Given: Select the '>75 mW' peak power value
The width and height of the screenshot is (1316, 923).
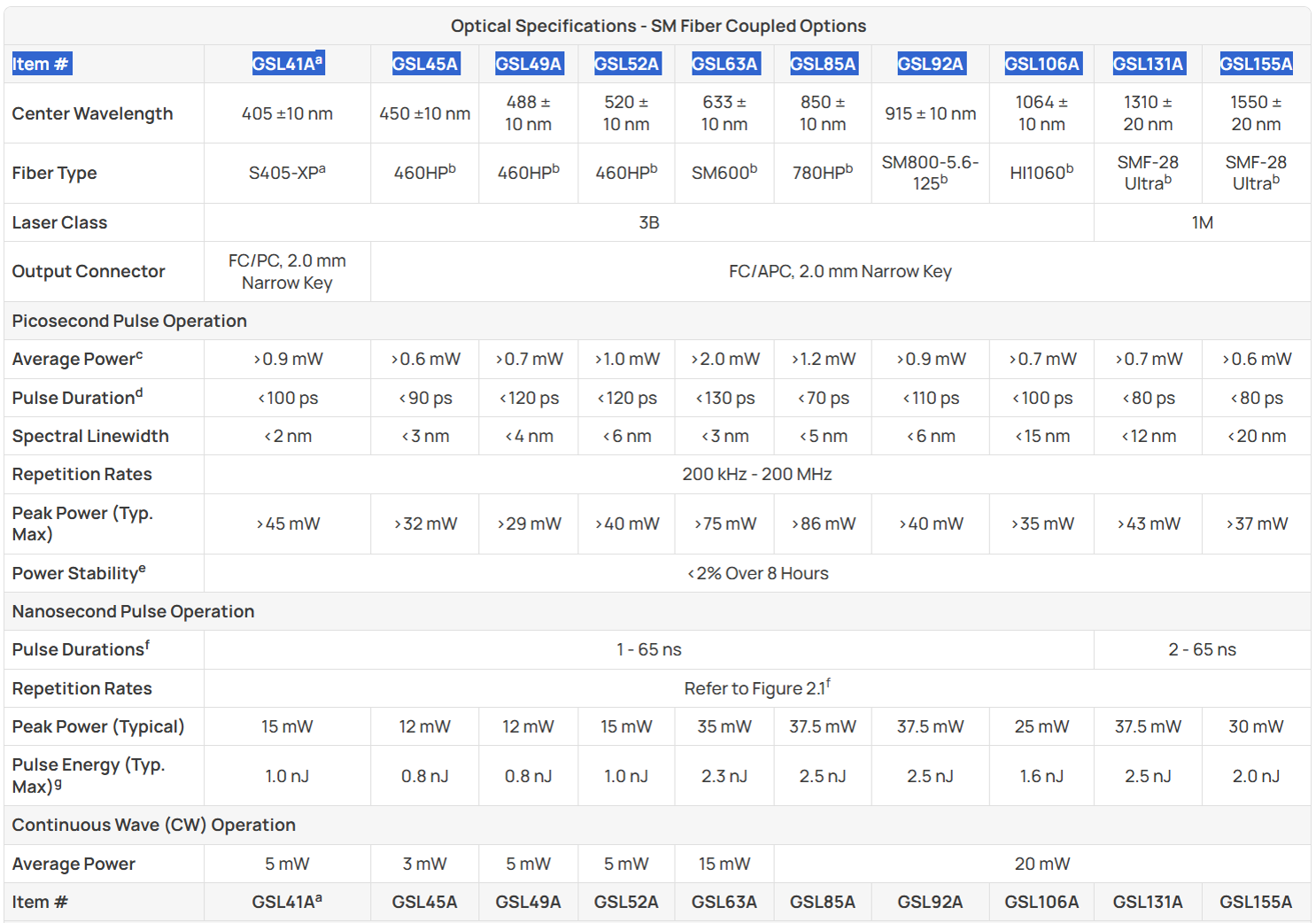Looking at the screenshot, I should pos(724,524).
